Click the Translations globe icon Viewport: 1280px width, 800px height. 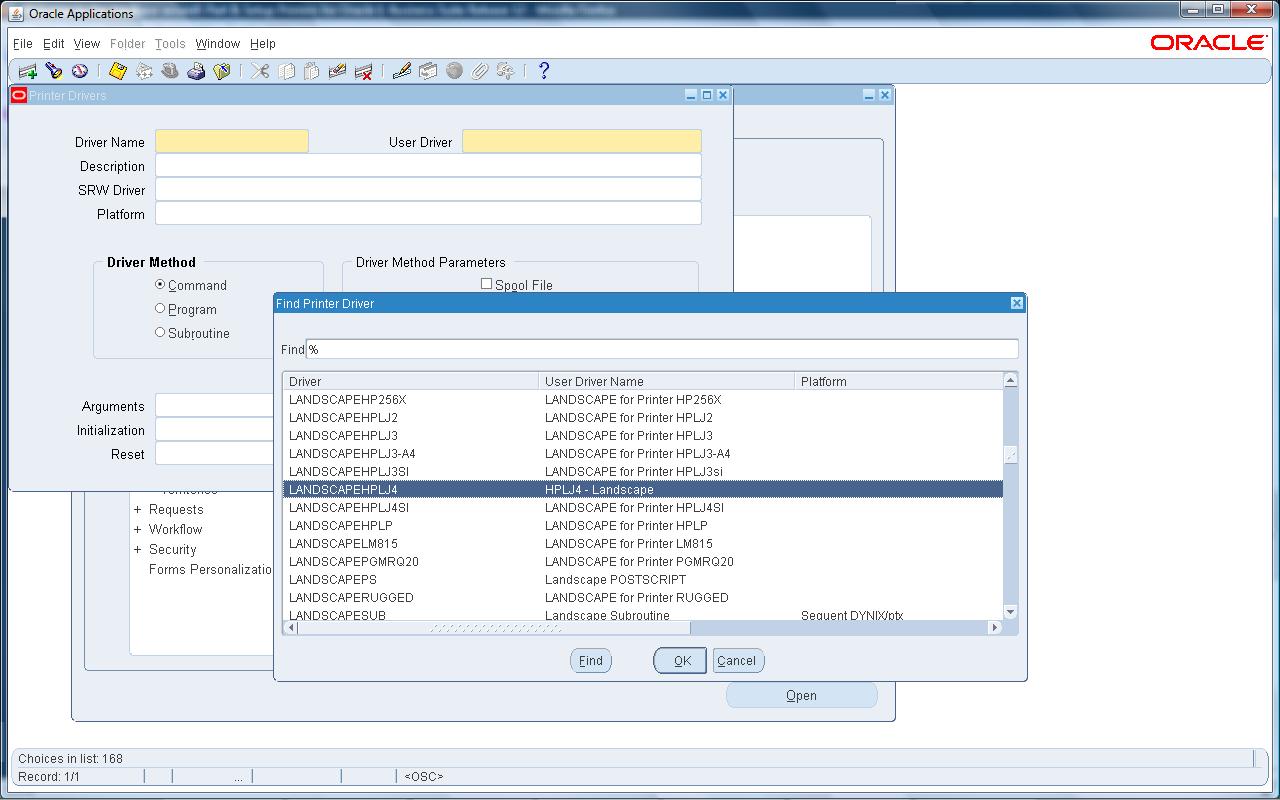pyautogui.click(x=454, y=71)
